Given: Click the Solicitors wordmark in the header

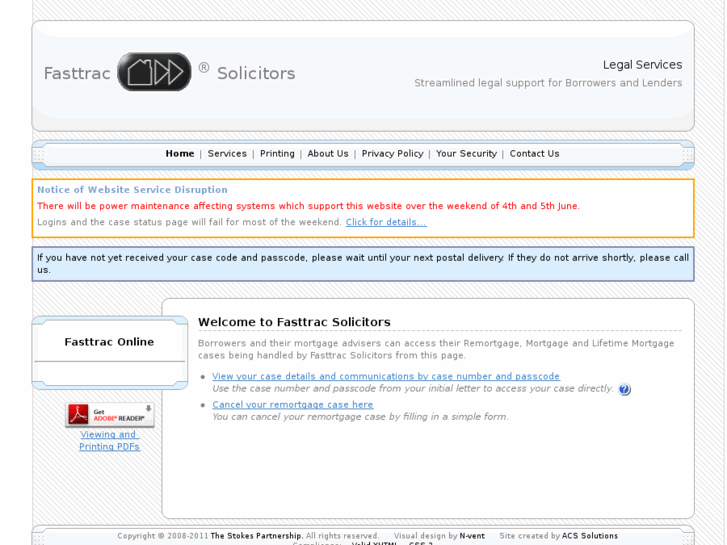Looking at the screenshot, I should point(256,73).
